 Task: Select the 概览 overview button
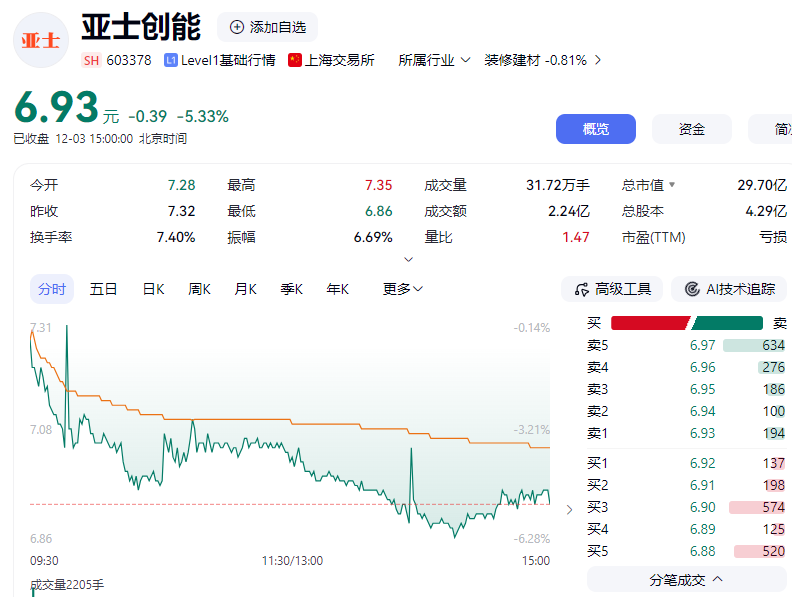click(x=596, y=129)
